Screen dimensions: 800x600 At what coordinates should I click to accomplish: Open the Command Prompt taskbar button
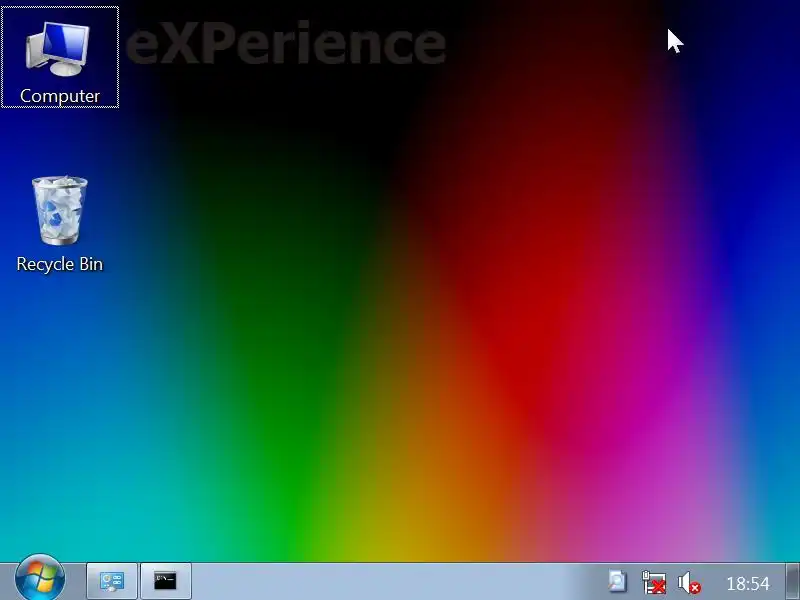click(165, 581)
